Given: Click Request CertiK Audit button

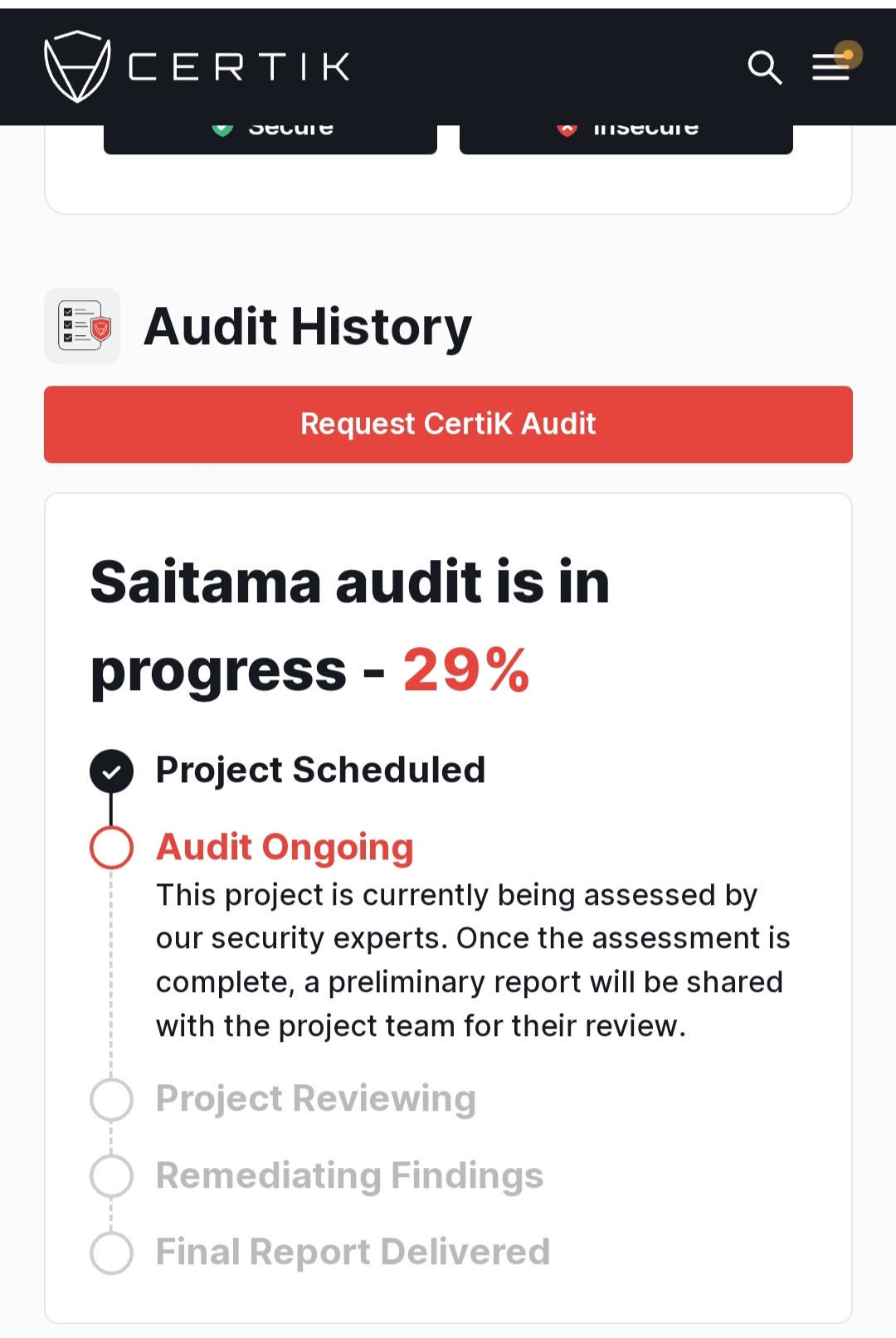Looking at the screenshot, I should click(x=448, y=424).
